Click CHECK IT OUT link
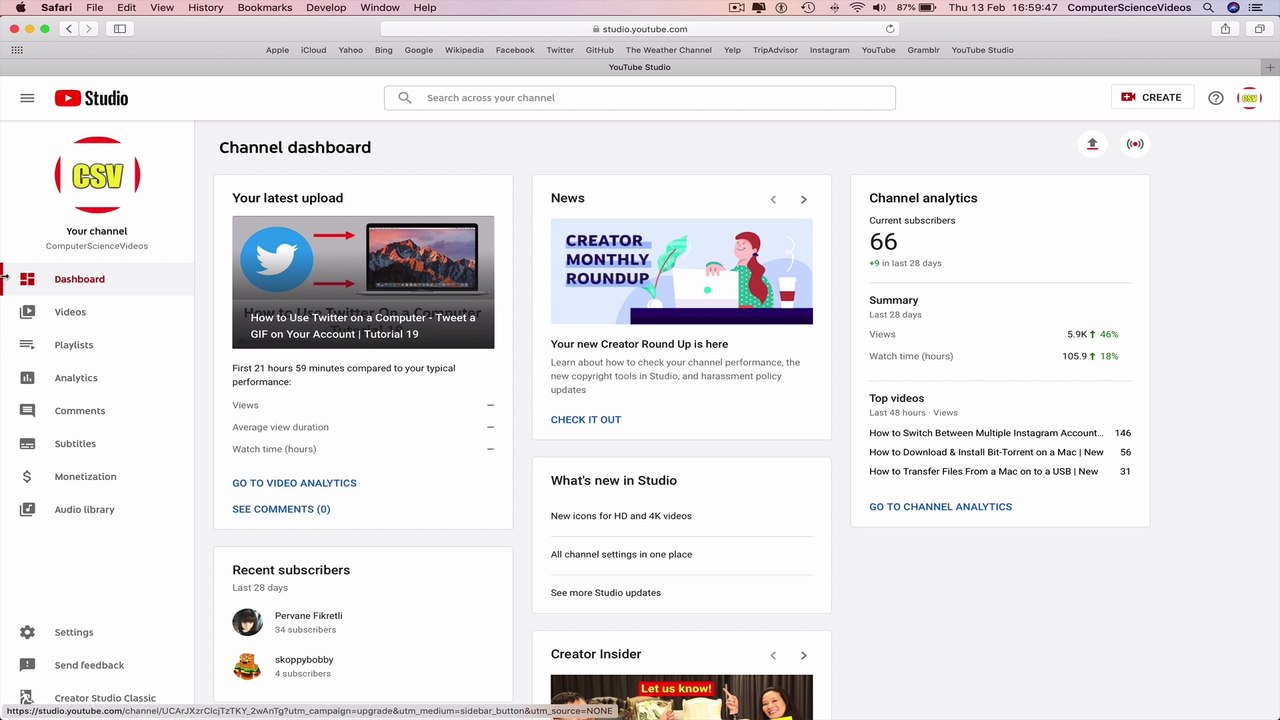Image resolution: width=1280 pixels, height=720 pixels. pyautogui.click(x=586, y=420)
